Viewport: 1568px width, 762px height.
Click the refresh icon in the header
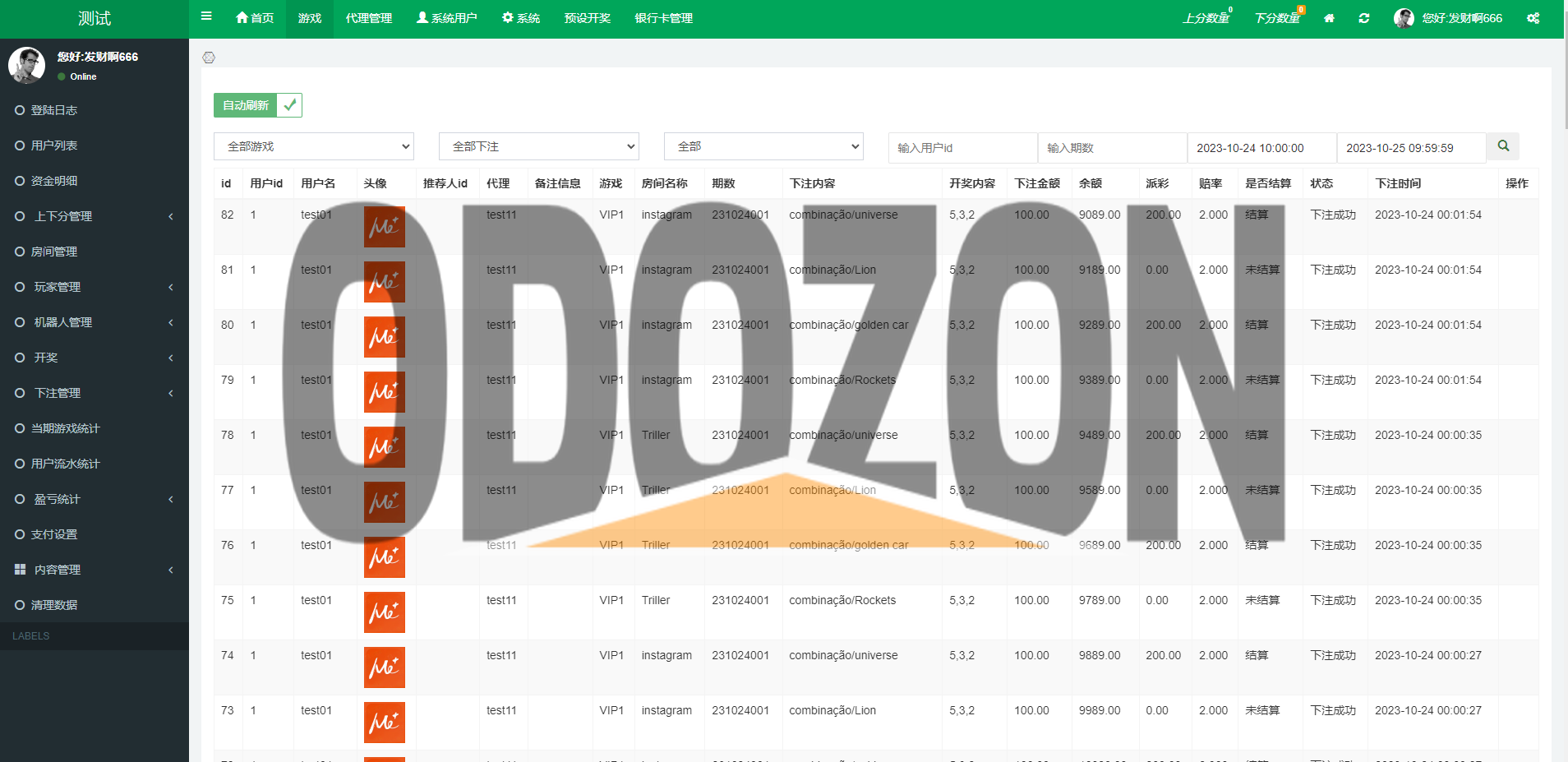1364,18
